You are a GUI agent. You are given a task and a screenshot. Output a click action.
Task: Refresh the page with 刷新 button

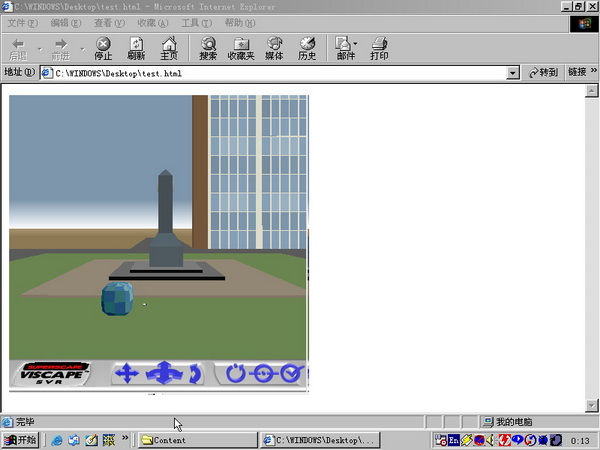point(136,49)
